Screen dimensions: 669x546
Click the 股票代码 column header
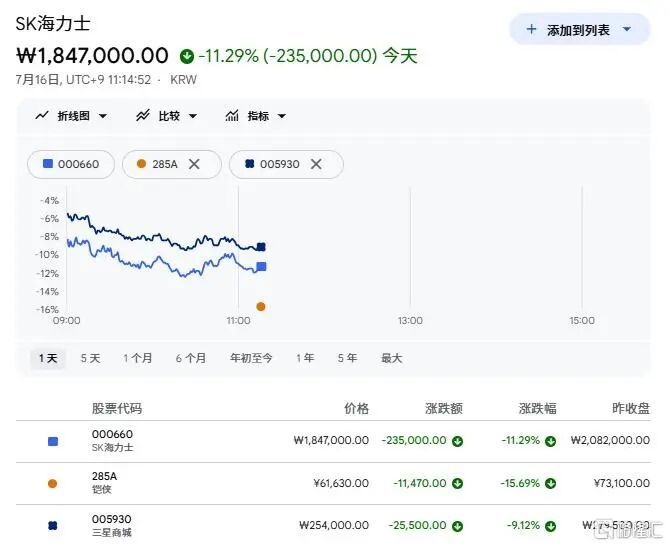(x=117, y=409)
